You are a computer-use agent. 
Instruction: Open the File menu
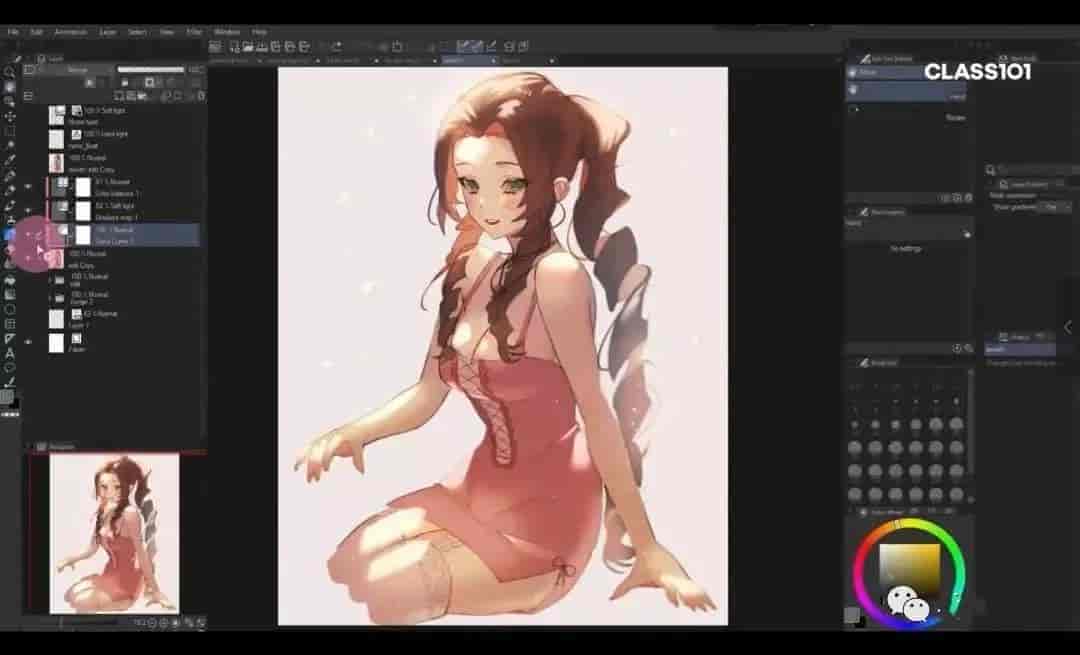click(x=13, y=32)
